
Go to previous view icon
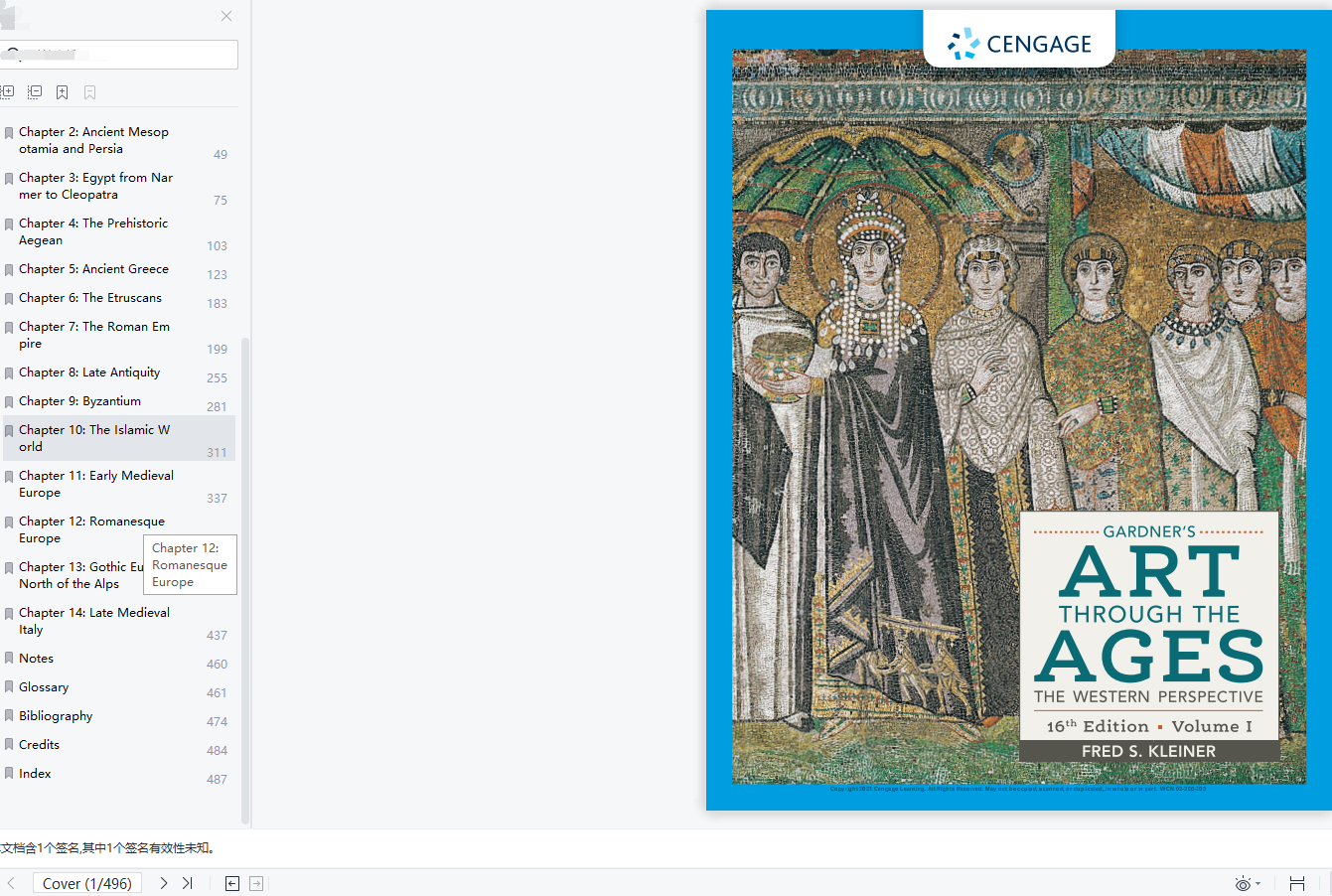click(232, 883)
